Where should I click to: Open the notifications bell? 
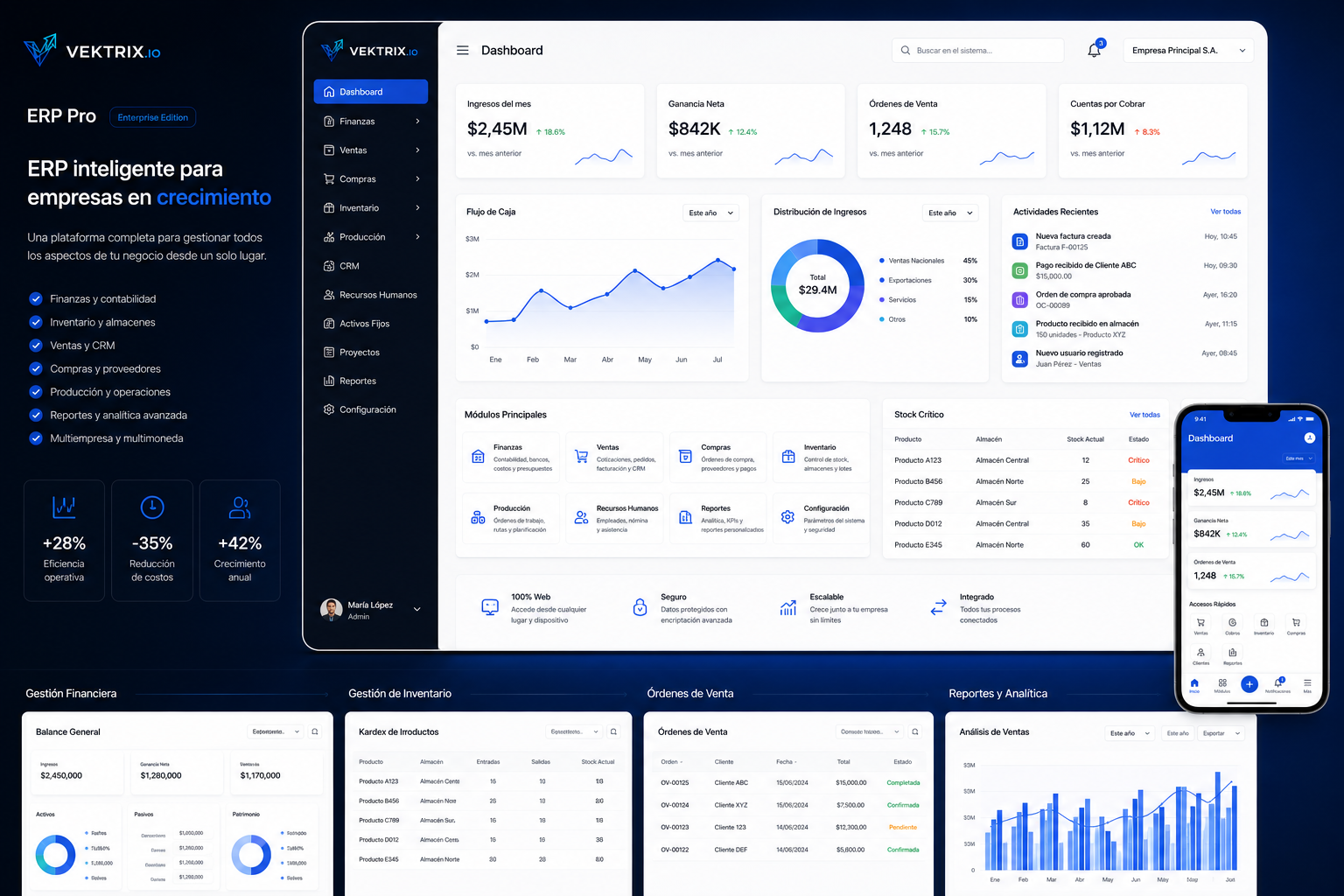(x=1094, y=51)
